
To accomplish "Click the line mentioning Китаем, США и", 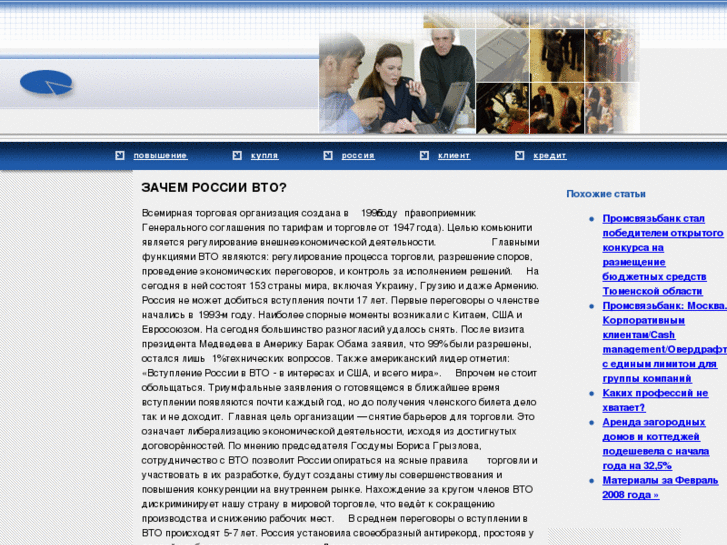I will pyautogui.click(x=332, y=314).
